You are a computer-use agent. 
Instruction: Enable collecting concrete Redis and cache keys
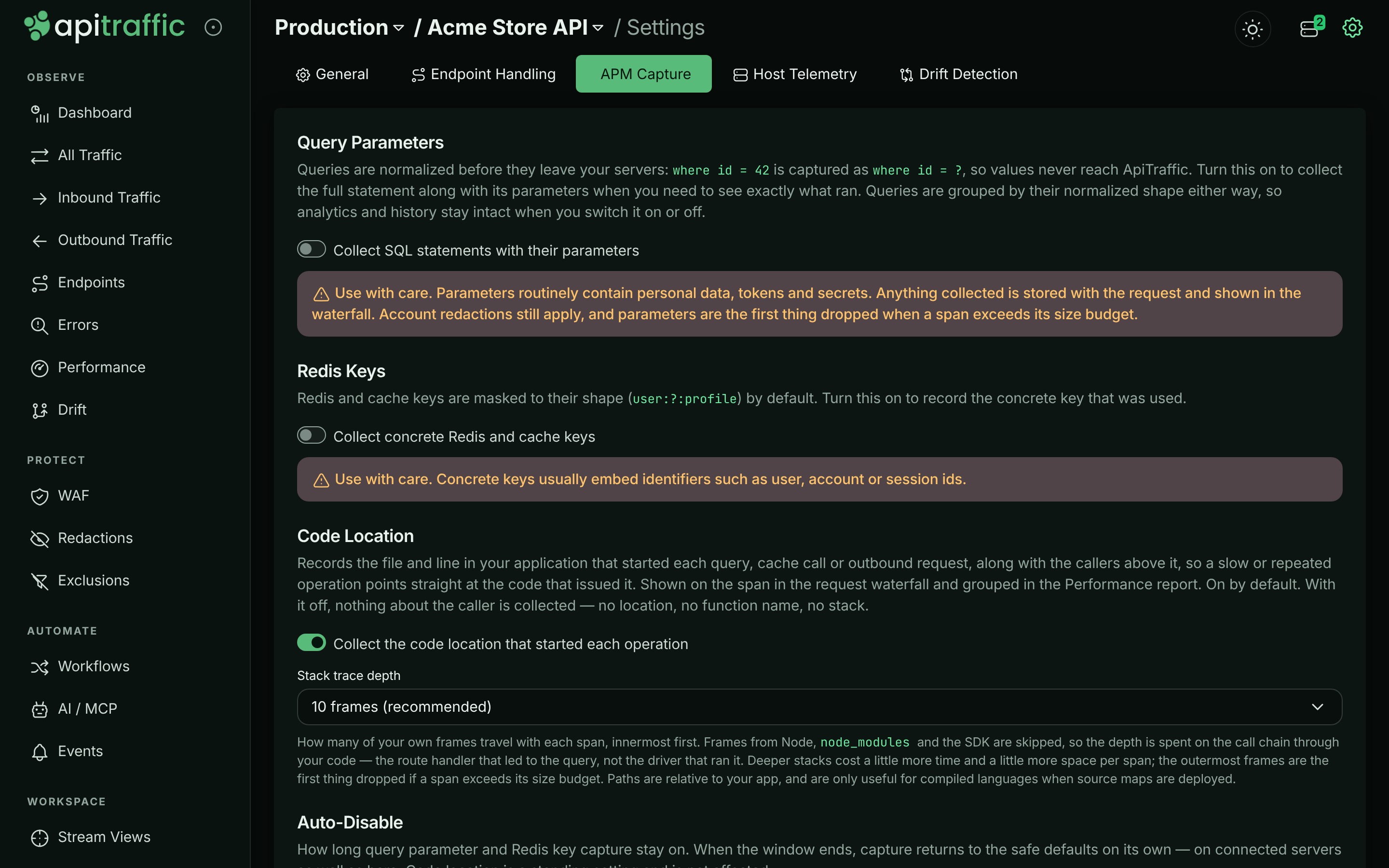(311, 435)
